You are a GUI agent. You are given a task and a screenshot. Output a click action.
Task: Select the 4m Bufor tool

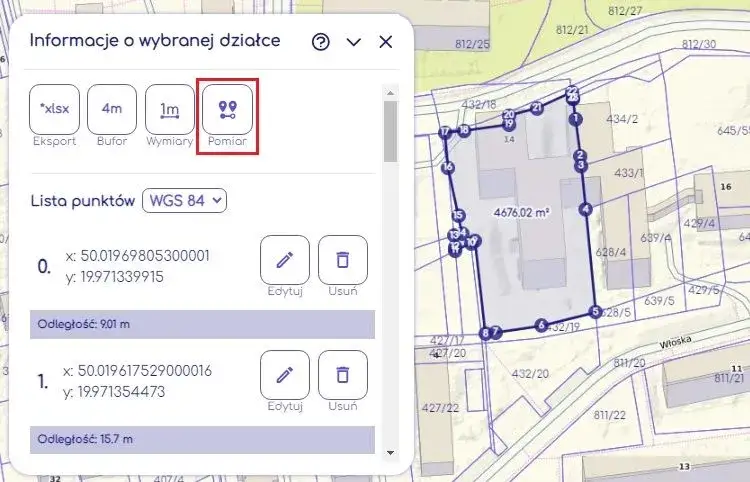[x=112, y=109]
